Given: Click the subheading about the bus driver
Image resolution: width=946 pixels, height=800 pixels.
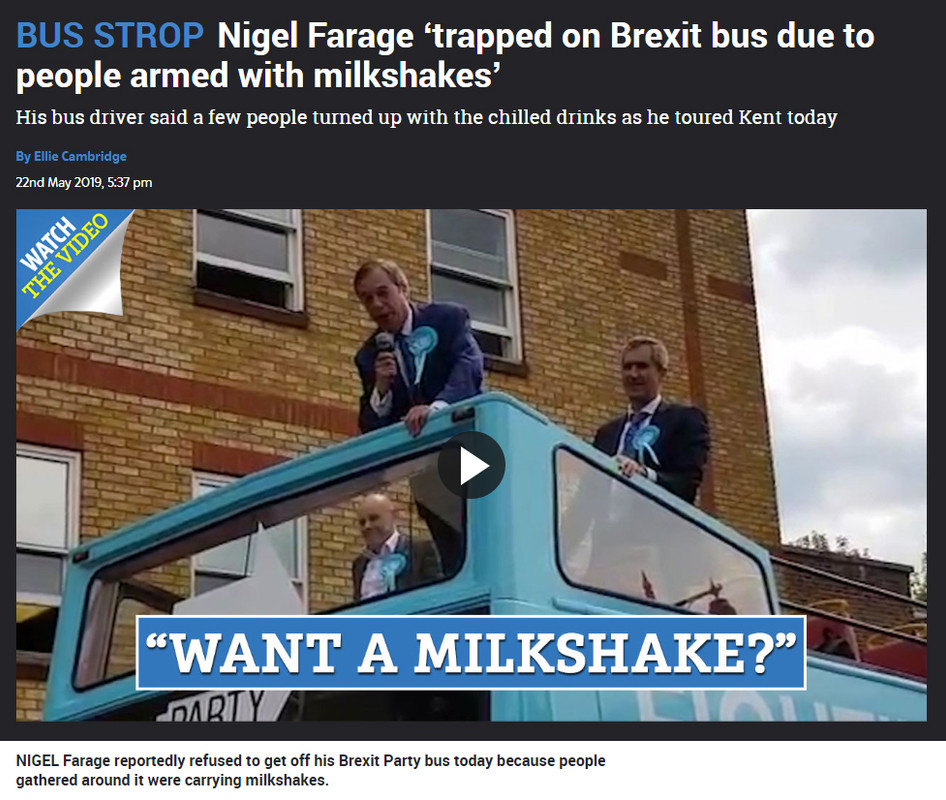Looking at the screenshot, I should (427, 117).
